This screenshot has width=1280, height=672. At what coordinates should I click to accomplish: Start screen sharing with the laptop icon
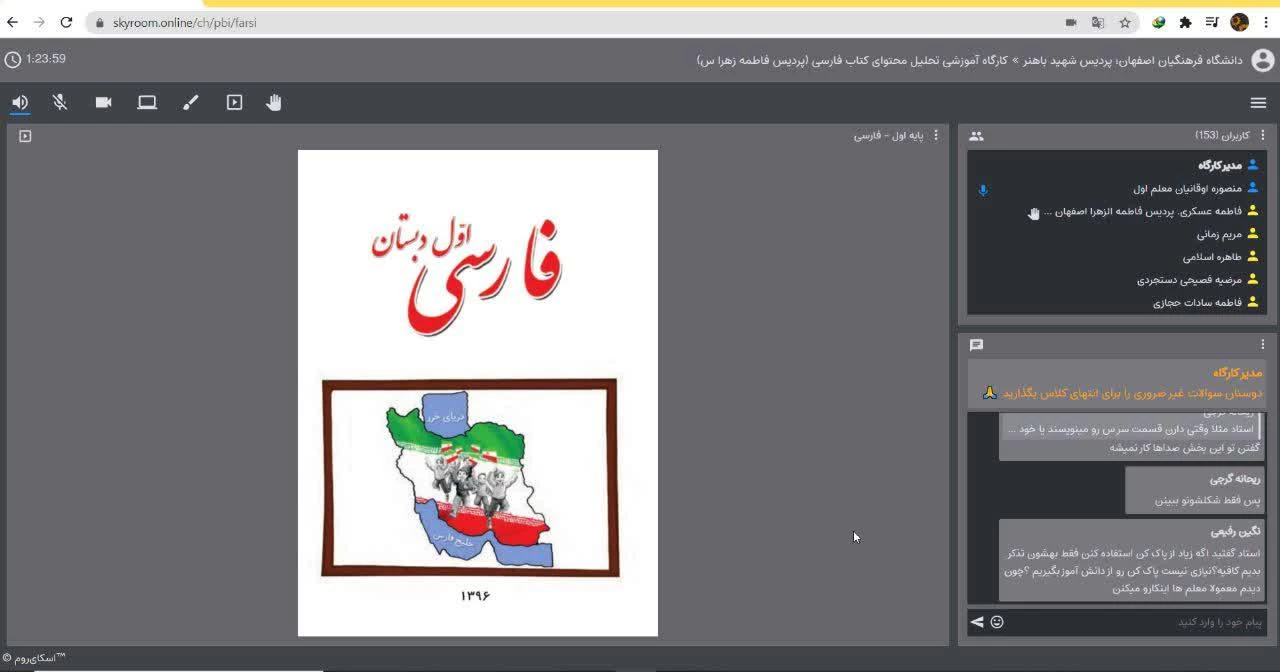(x=147, y=102)
